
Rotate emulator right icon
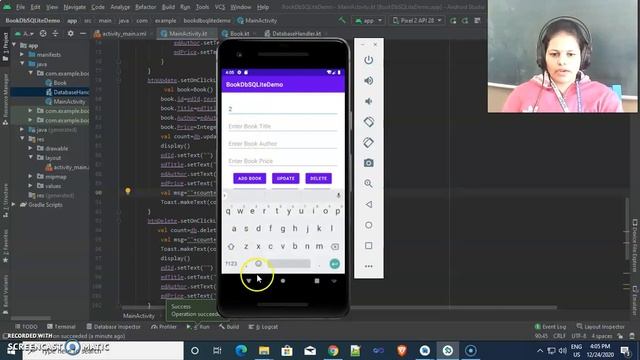368,142
